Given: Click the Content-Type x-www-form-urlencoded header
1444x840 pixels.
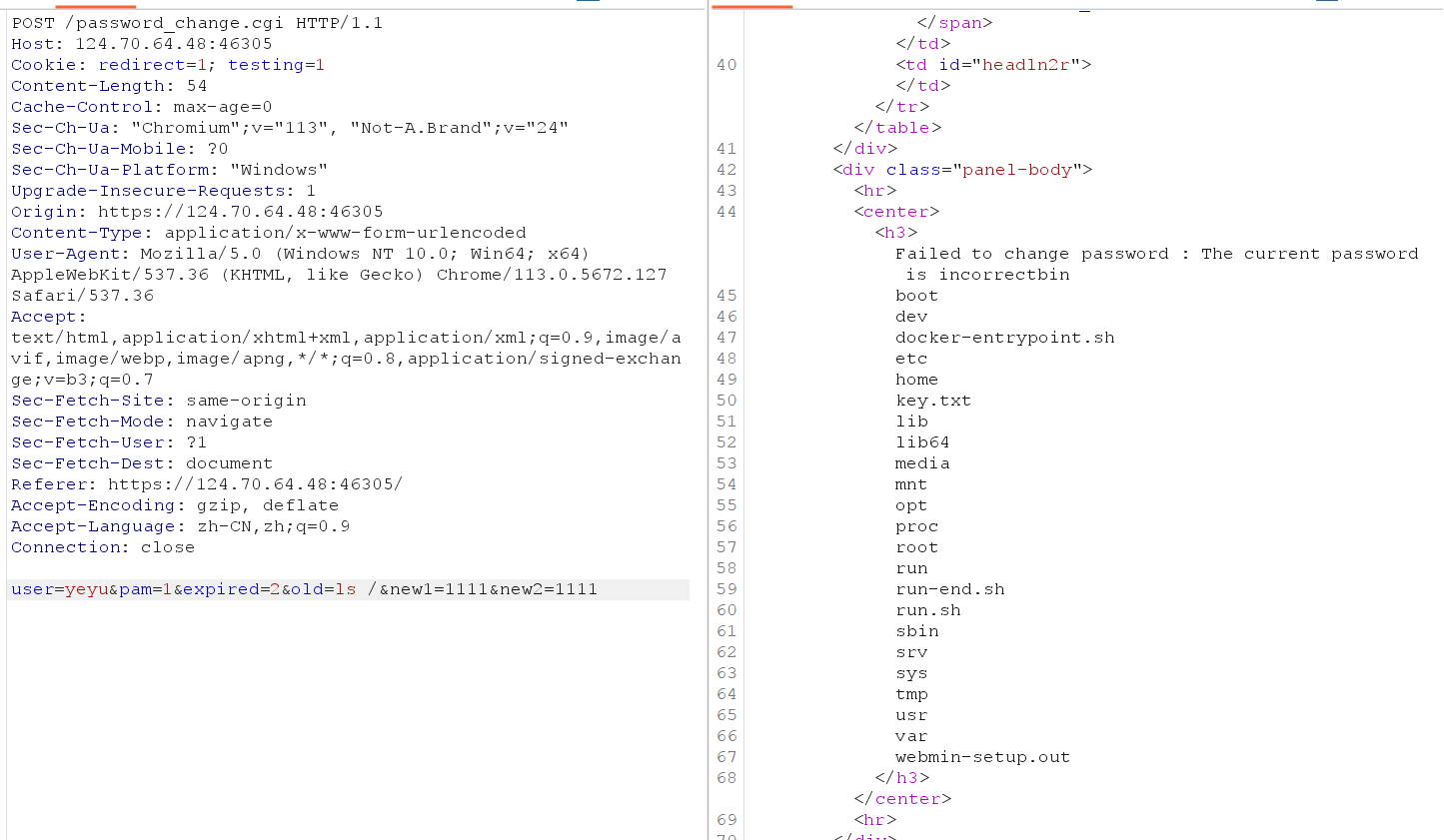Looking at the screenshot, I should pyautogui.click(x=268, y=233).
